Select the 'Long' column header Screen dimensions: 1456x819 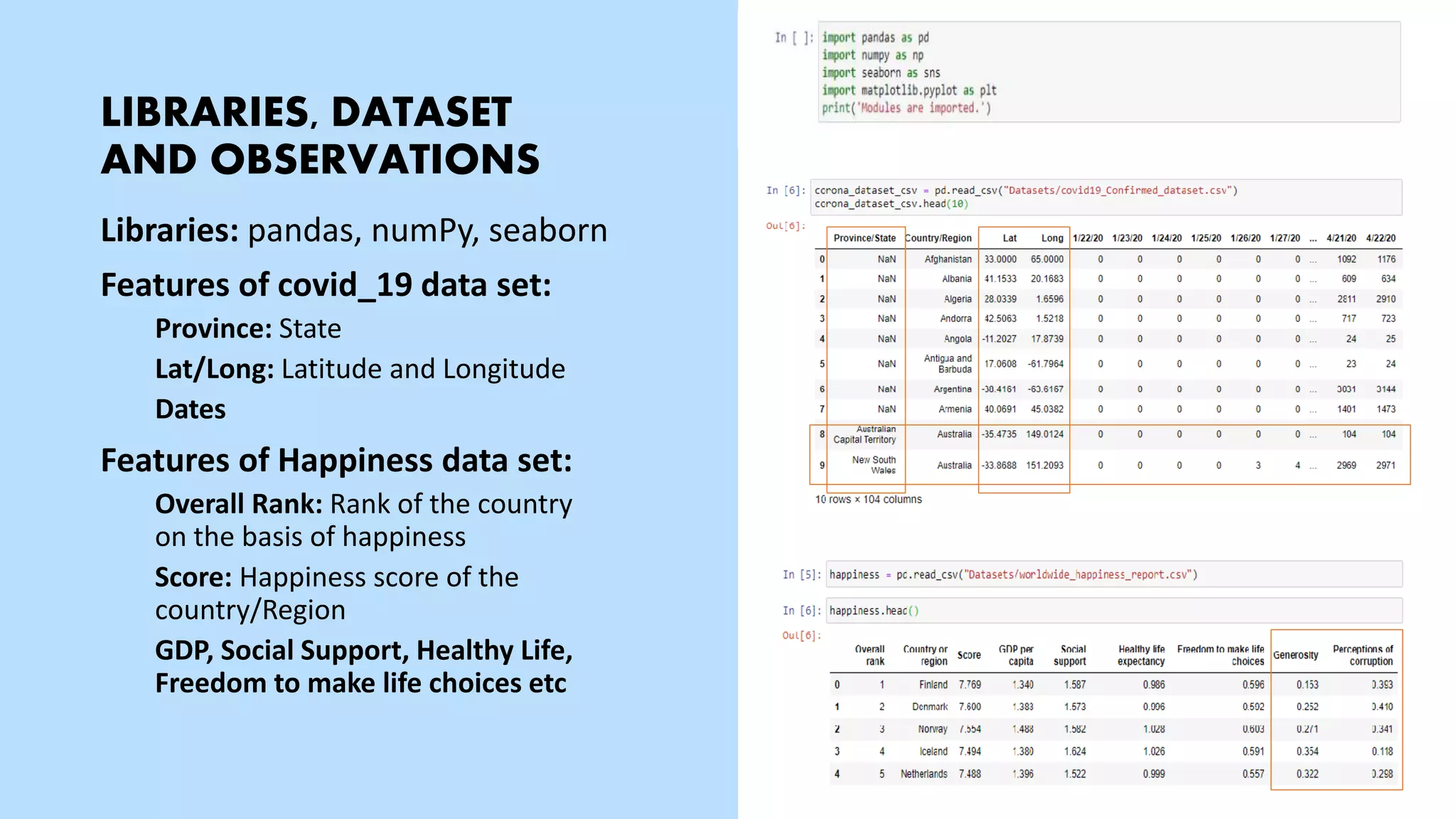[1052, 238]
